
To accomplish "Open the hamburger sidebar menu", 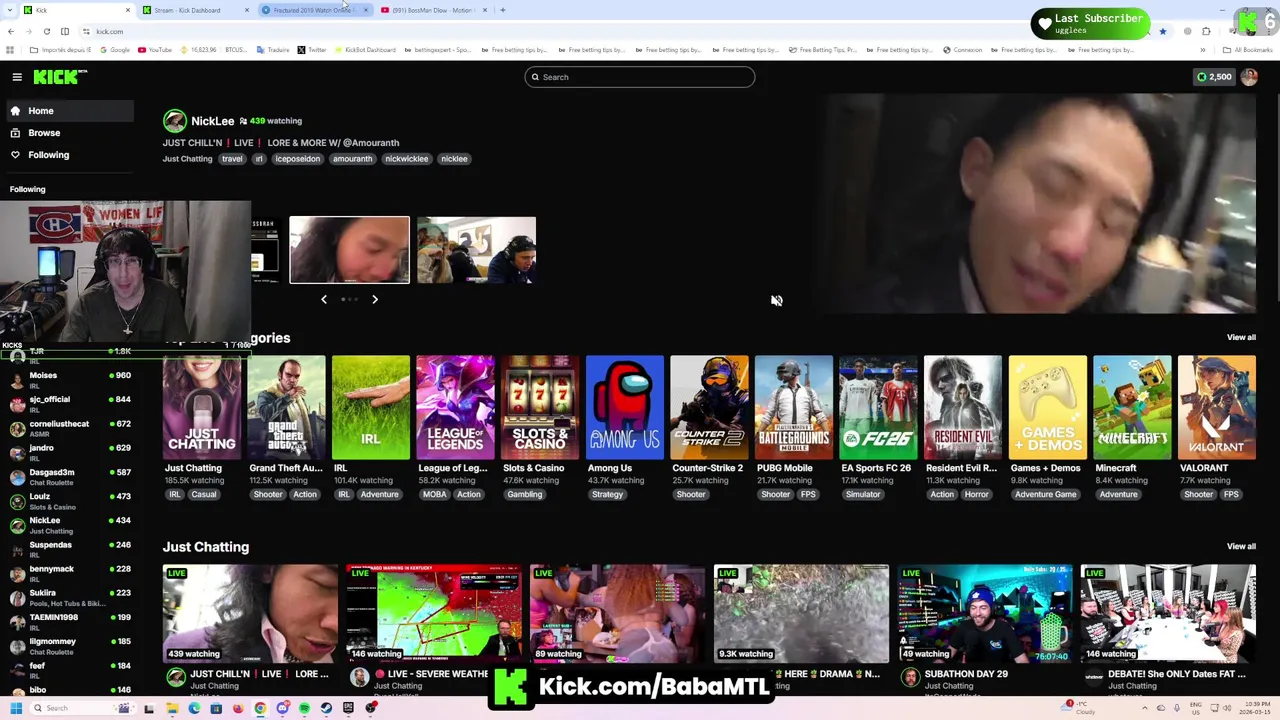I will coord(17,77).
